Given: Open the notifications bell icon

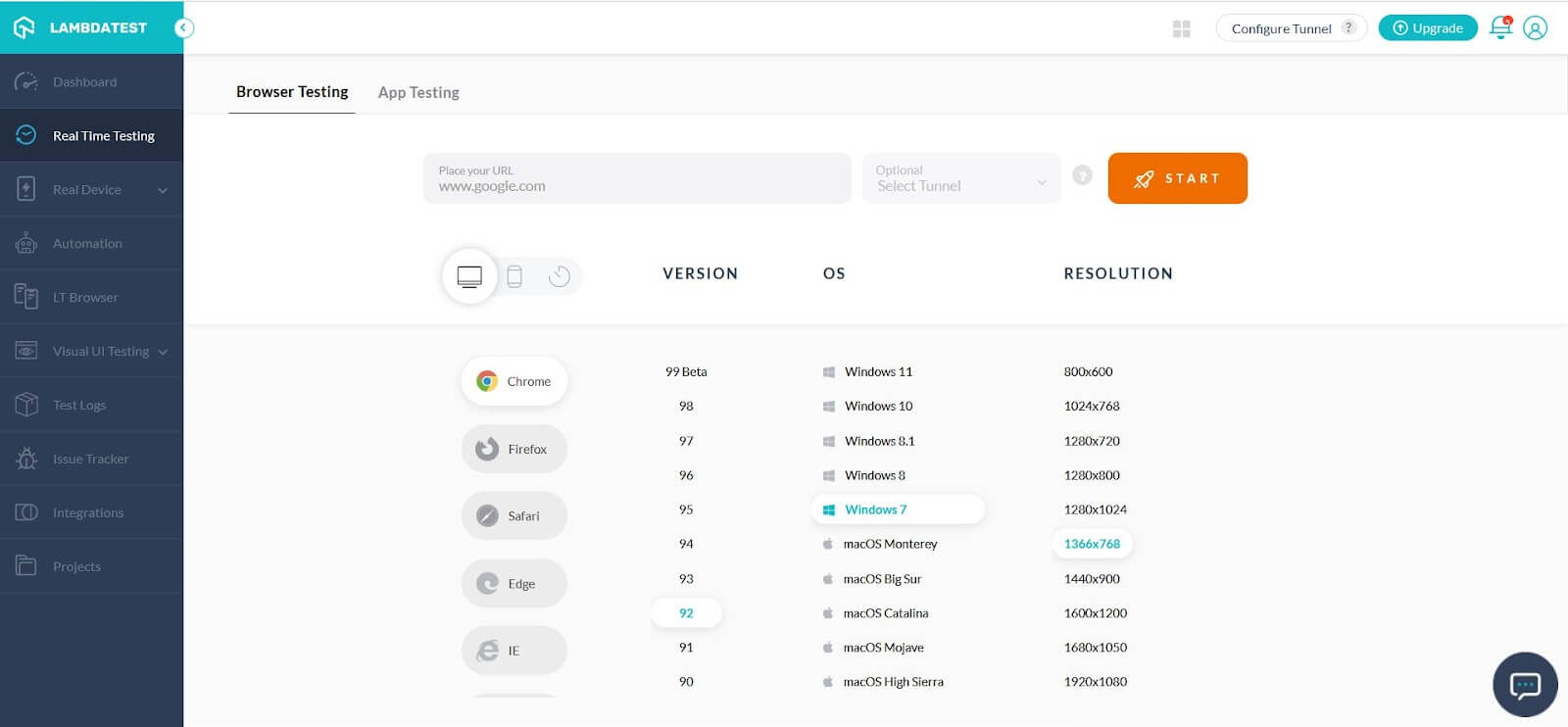Looking at the screenshot, I should click(x=1499, y=27).
